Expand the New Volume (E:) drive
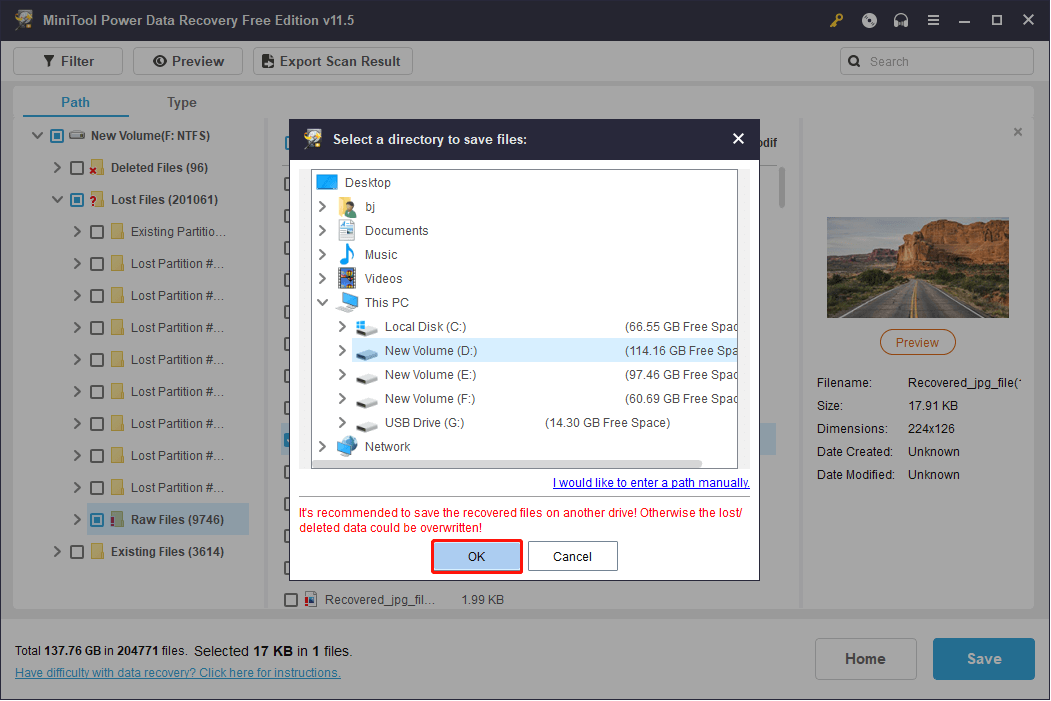This screenshot has height=701, width=1051. (x=341, y=374)
